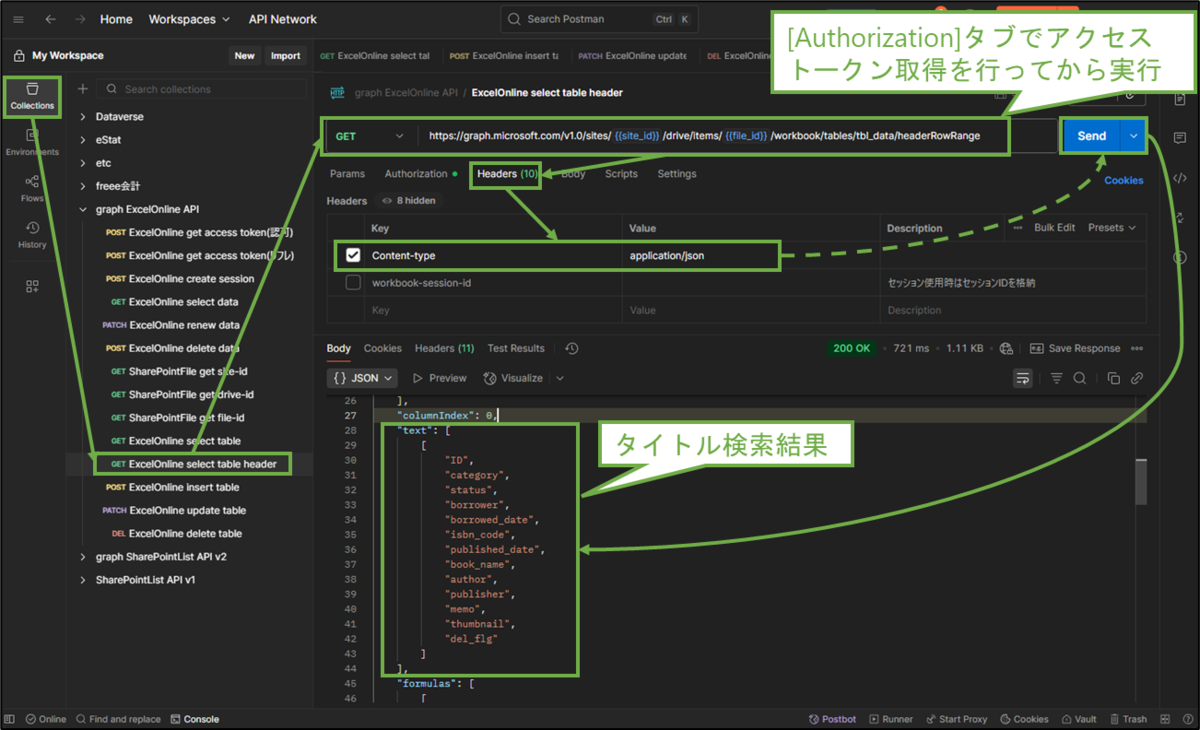Open the hamburger menu in title bar
The height and width of the screenshot is (730, 1200).
coord(17,19)
